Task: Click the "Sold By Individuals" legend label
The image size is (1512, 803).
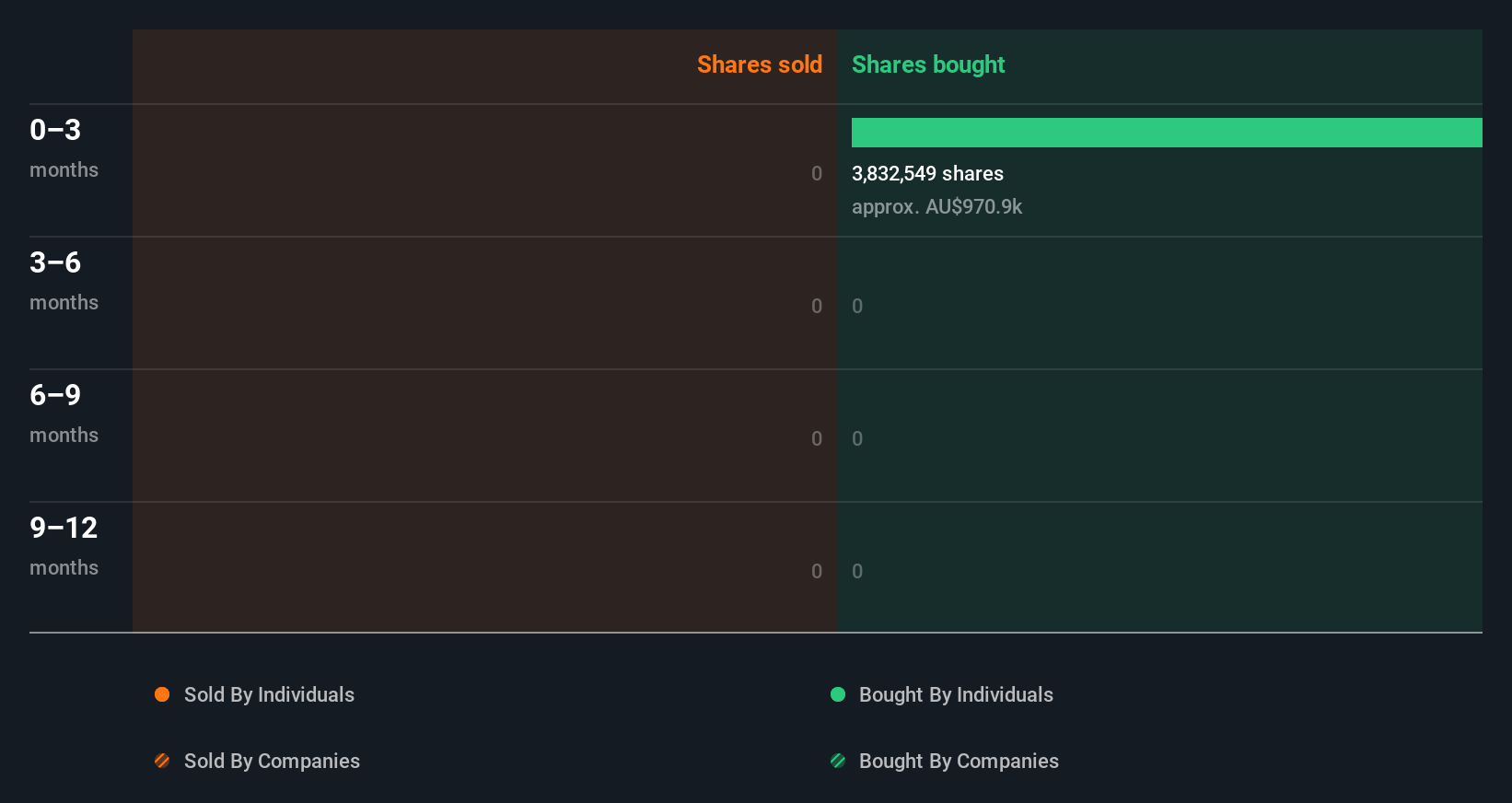Action: click(x=269, y=694)
